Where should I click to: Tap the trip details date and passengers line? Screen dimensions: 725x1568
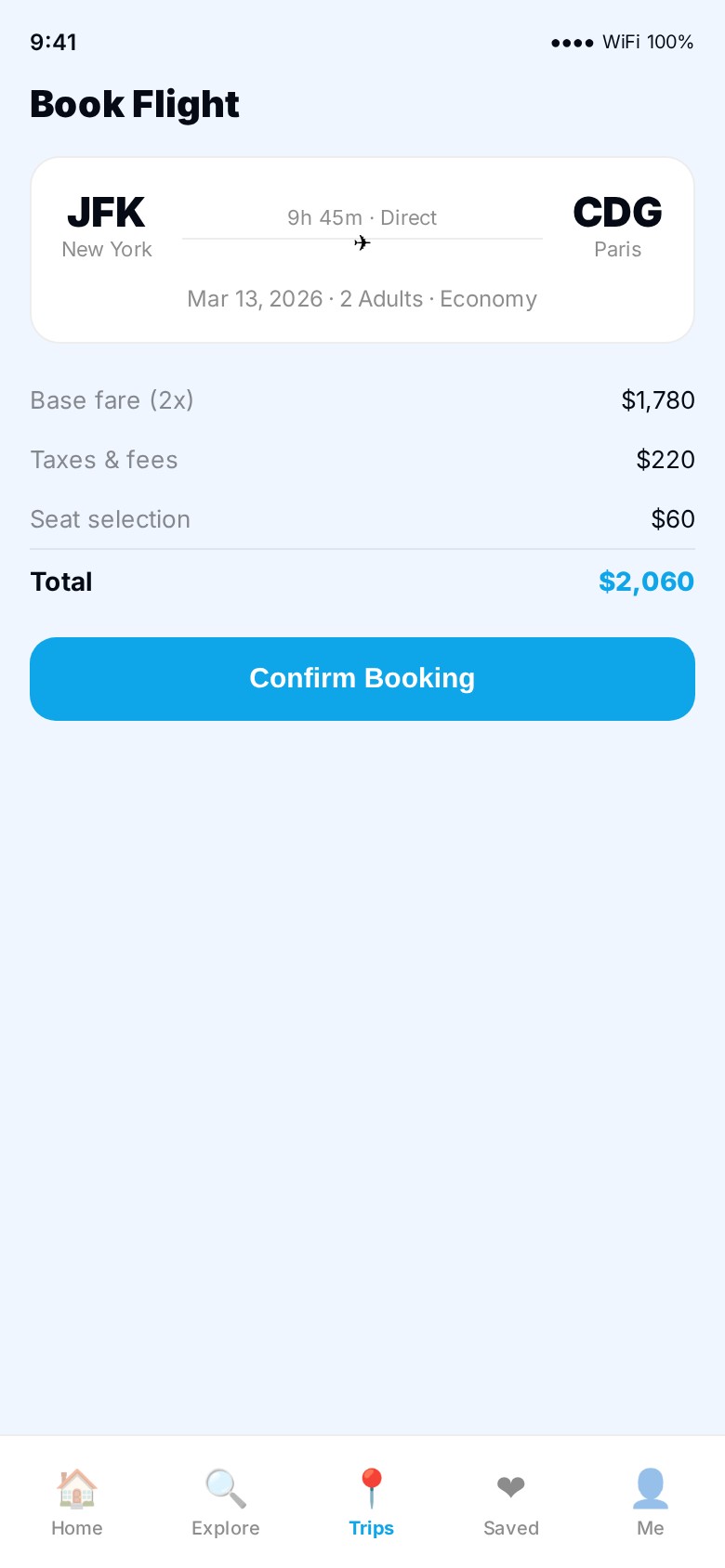[362, 299]
